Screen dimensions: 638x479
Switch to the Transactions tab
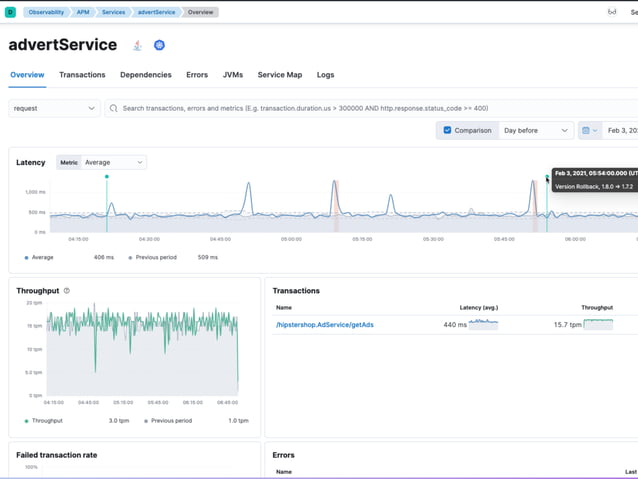click(82, 75)
